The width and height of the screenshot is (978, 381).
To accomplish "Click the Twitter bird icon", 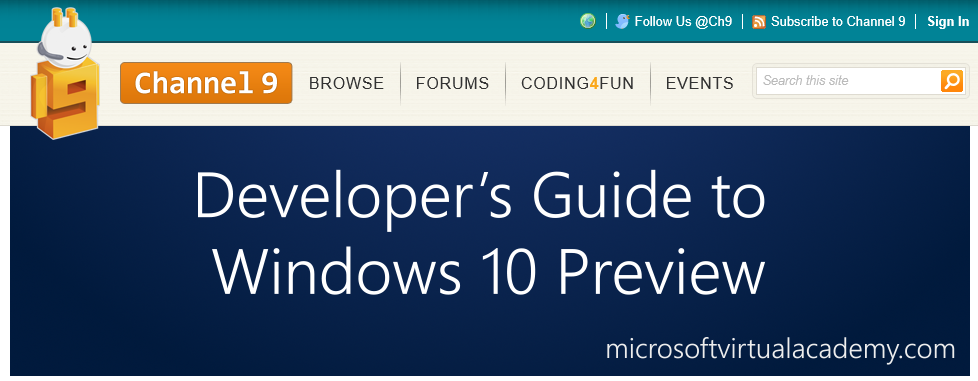I will (622, 21).
